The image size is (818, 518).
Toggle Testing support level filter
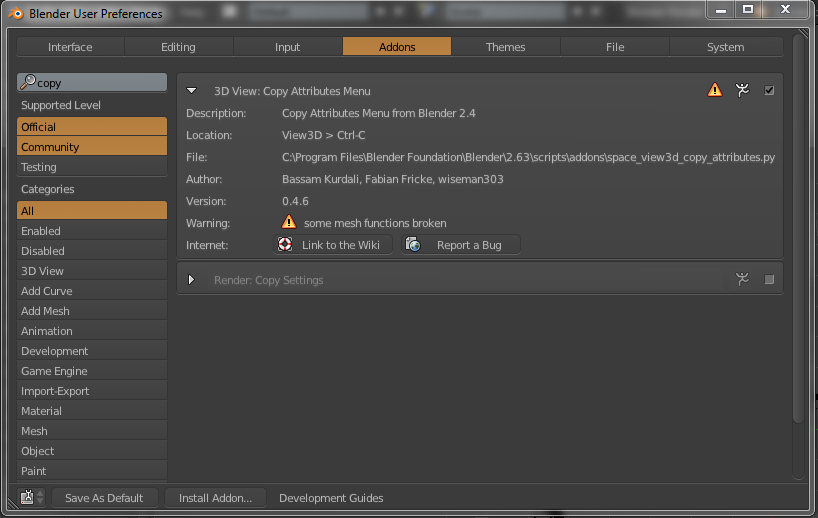92,167
